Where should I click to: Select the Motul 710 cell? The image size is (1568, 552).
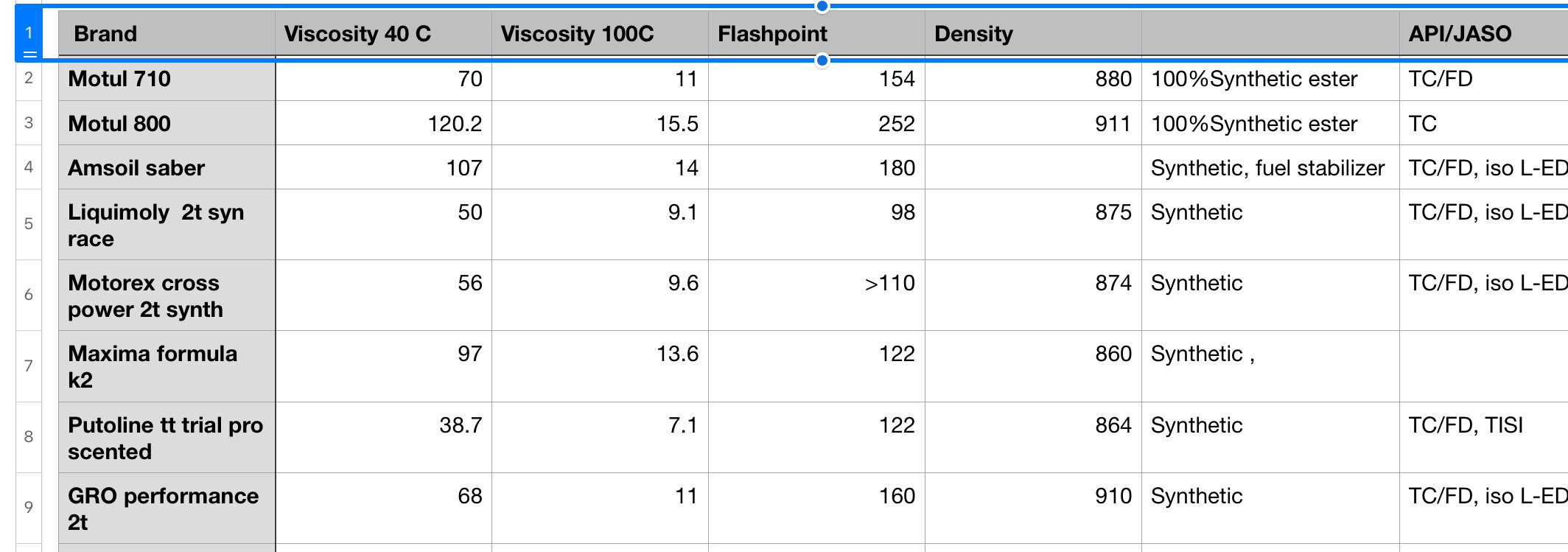click(167, 79)
